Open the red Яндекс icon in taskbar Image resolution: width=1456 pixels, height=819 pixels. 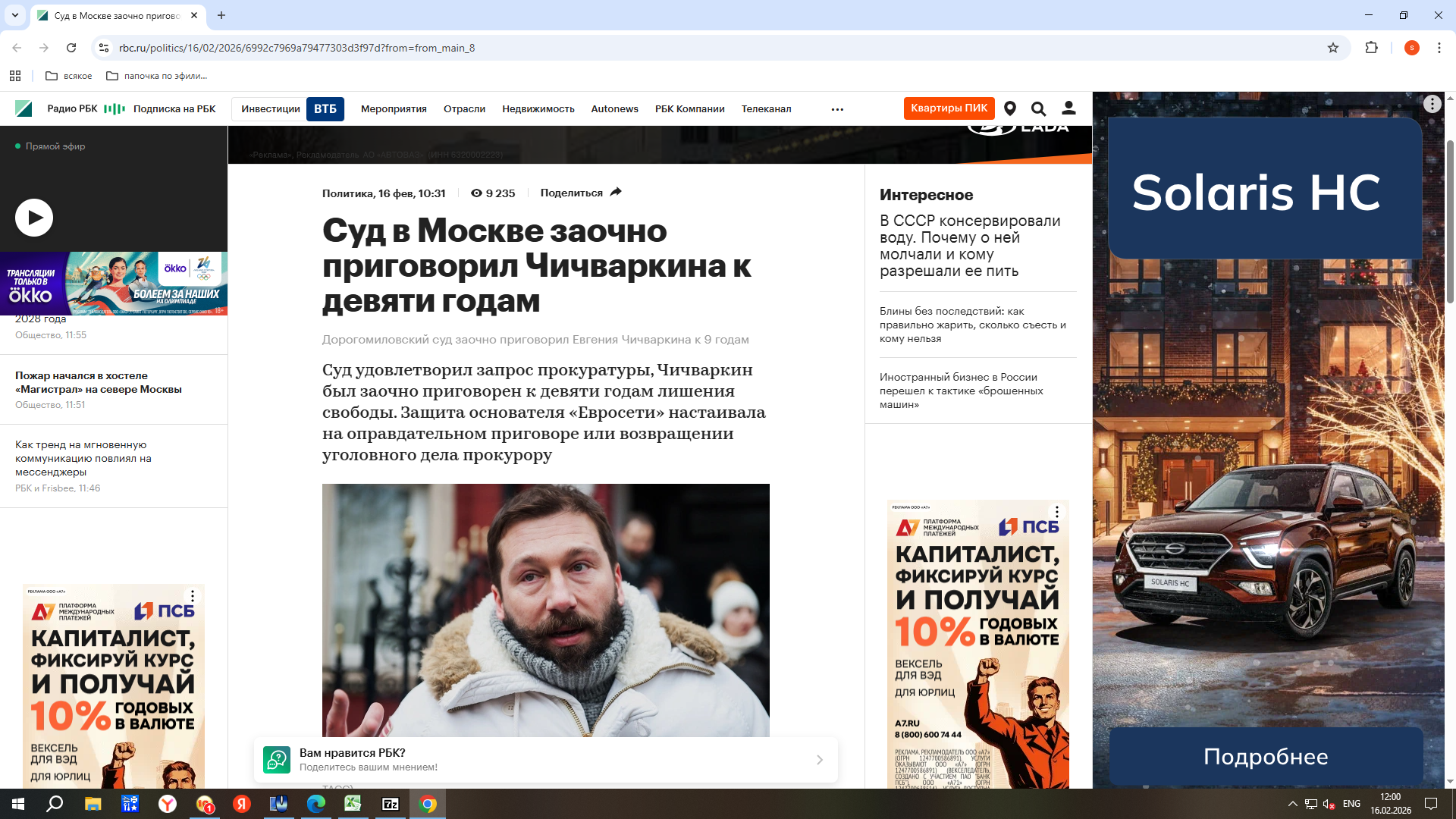(x=241, y=804)
